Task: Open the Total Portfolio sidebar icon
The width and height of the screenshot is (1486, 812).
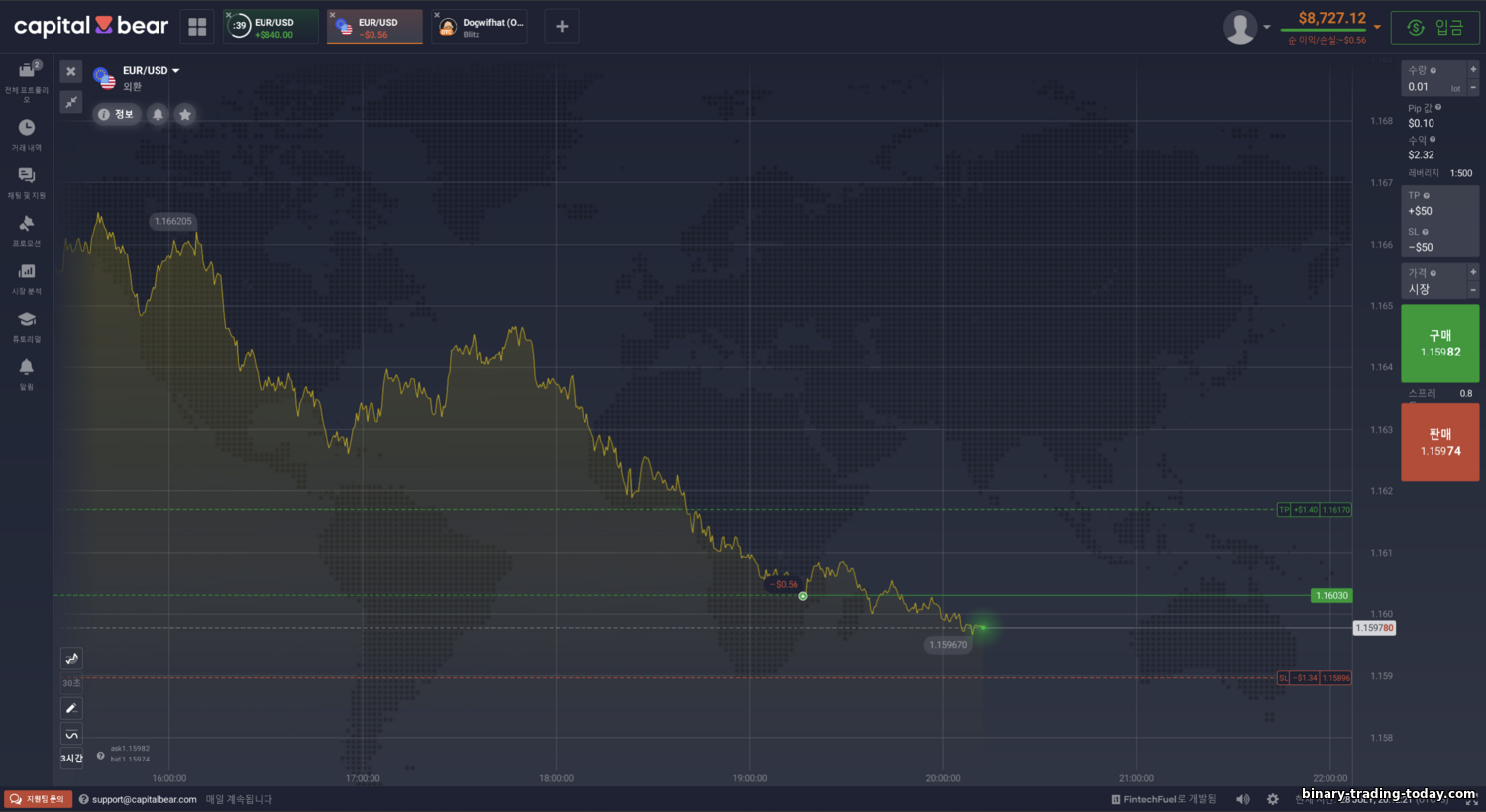Action: click(x=27, y=71)
